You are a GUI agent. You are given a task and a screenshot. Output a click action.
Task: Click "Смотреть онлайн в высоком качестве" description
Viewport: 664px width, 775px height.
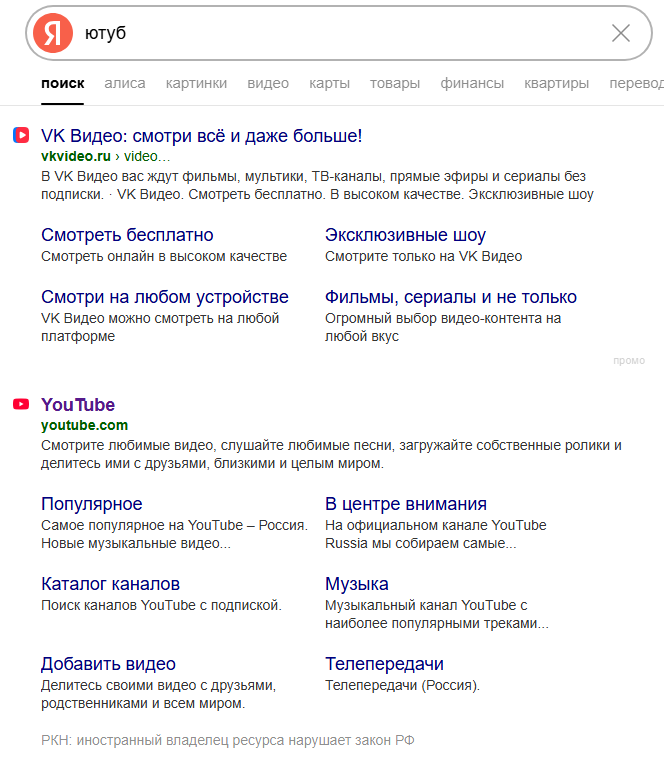click(164, 256)
